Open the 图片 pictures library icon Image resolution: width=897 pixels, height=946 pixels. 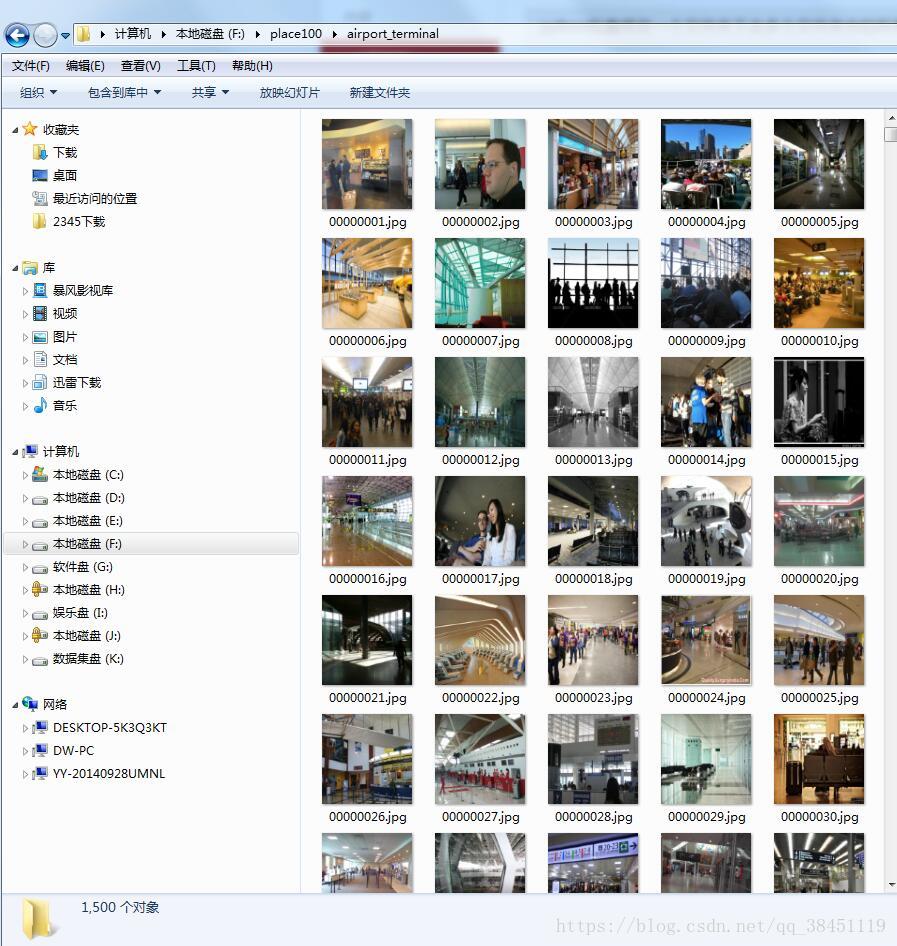pos(40,337)
